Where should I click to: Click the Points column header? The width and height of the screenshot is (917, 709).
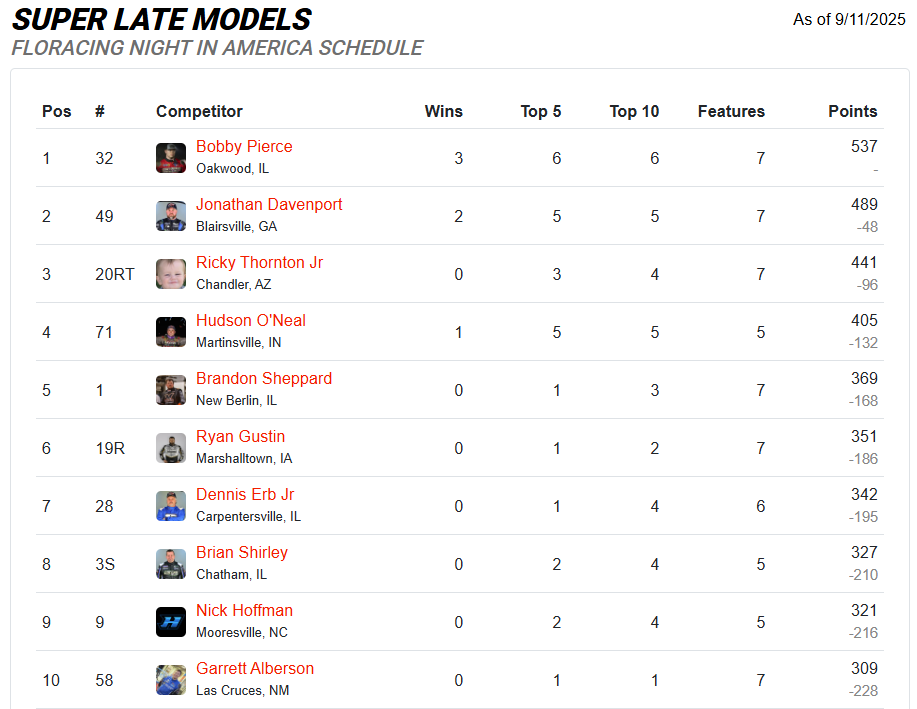(852, 112)
